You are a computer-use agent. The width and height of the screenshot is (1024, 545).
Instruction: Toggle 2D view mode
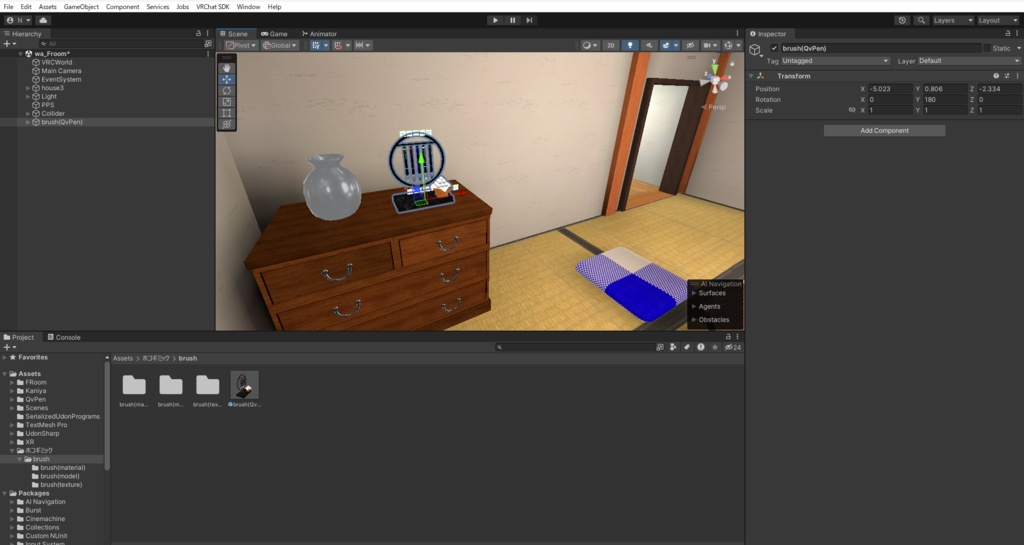611,45
